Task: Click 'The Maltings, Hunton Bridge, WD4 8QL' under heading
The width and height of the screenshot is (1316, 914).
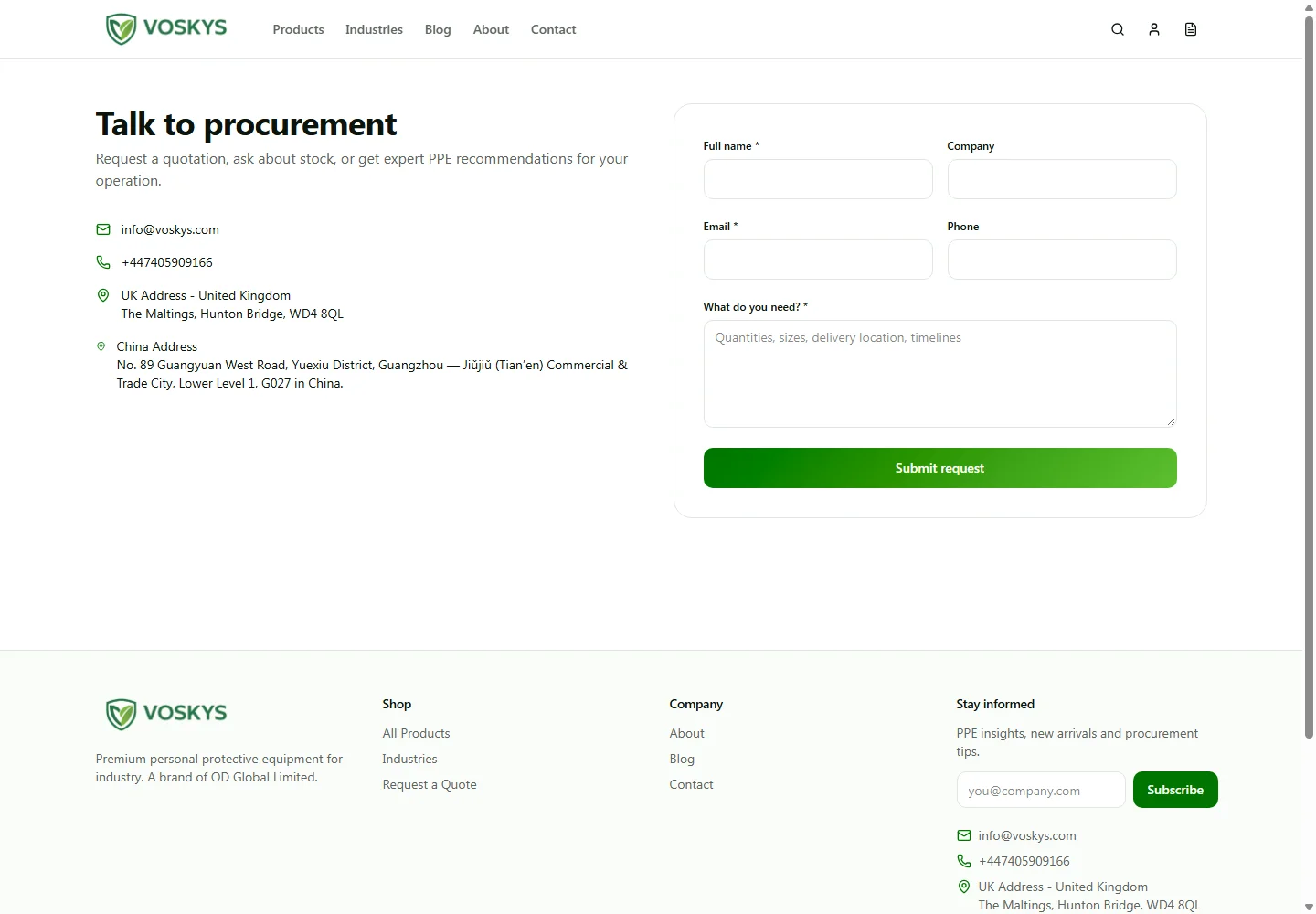Action: pyautogui.click(x=232, y=314)
